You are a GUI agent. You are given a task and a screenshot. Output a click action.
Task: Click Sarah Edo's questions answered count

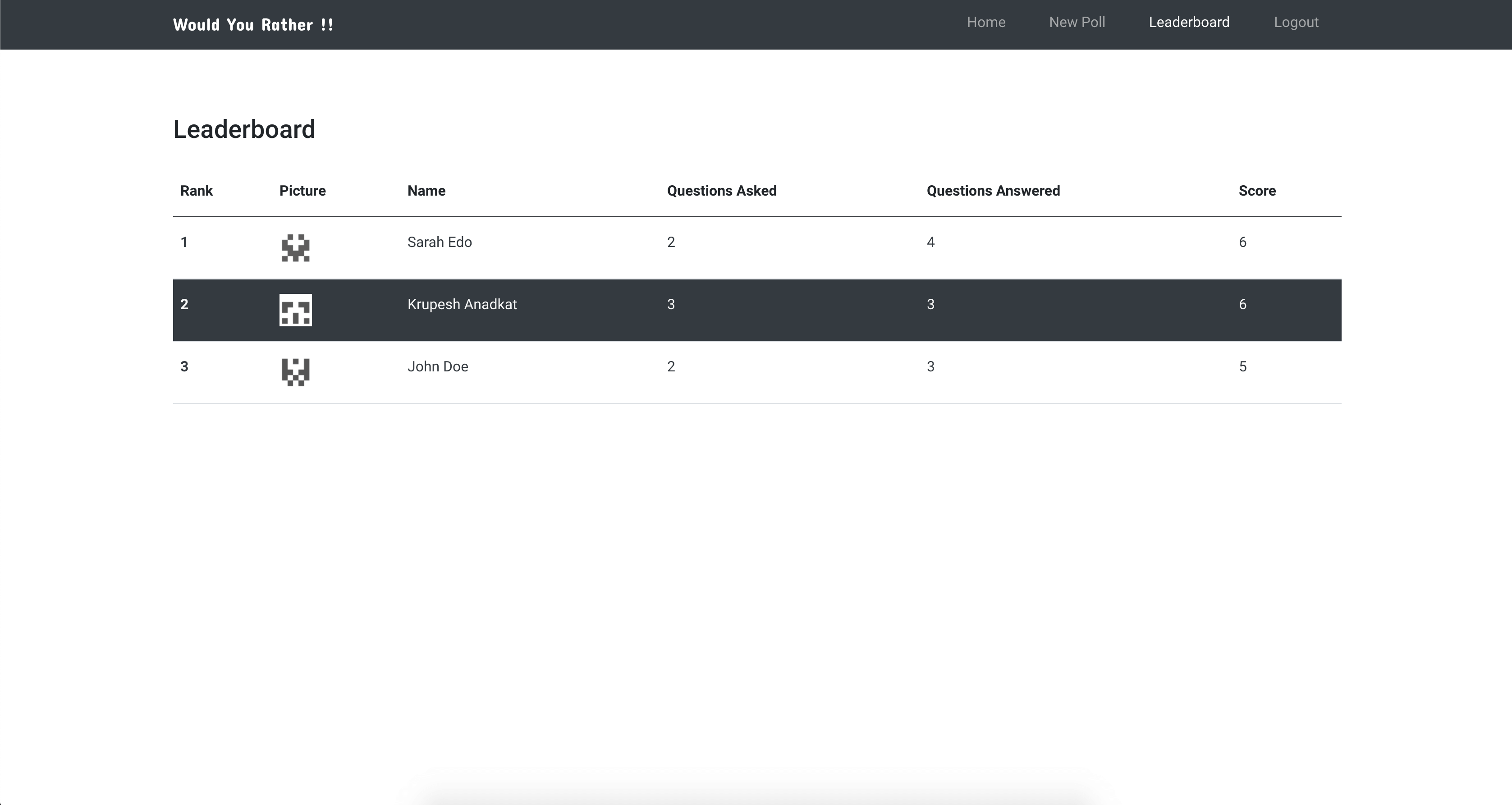pos(930,242)
